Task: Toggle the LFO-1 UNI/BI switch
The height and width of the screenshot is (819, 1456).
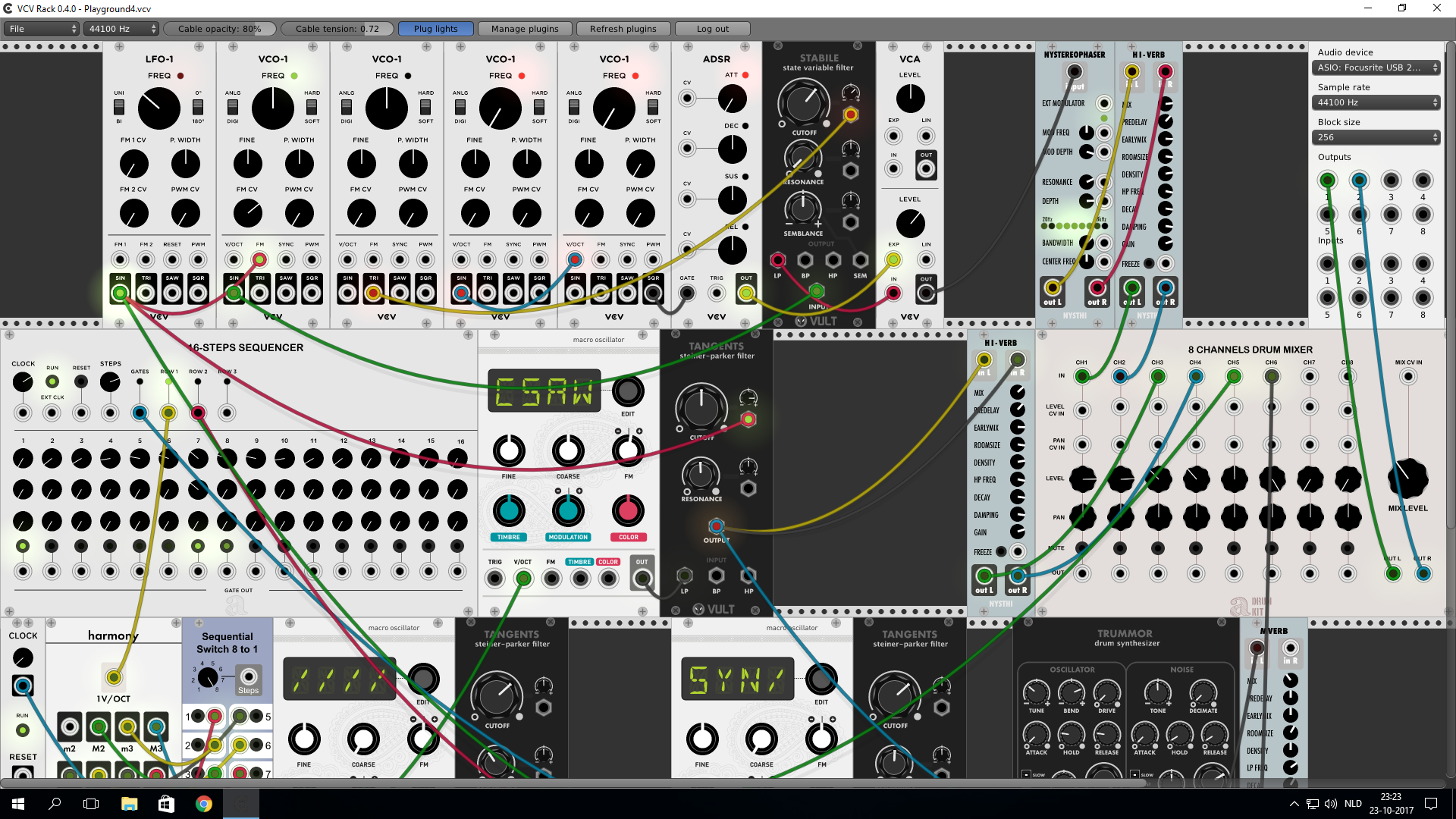Action: point(119,107)
